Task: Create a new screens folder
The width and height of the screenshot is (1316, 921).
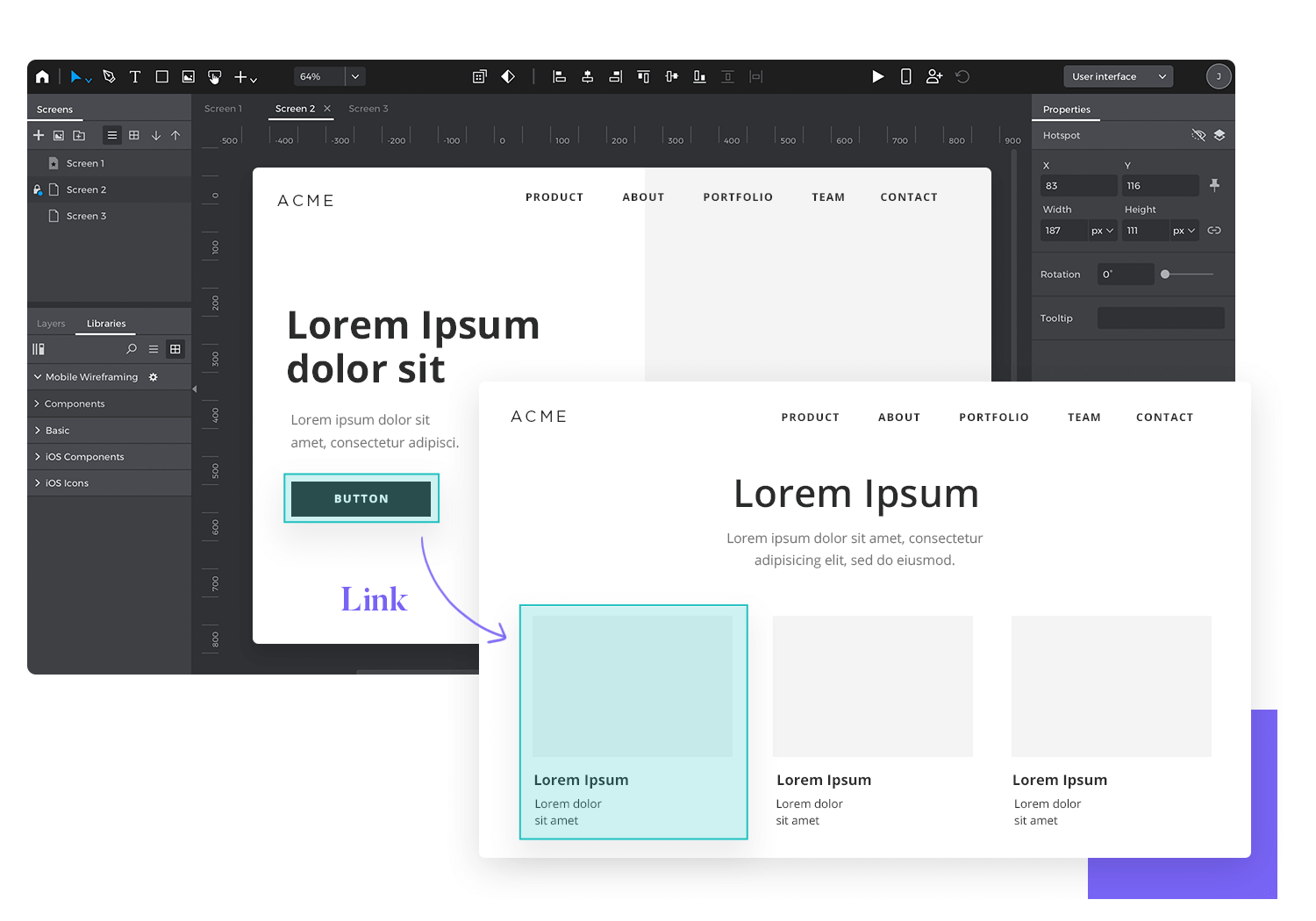Action: [x=79, y=135]
